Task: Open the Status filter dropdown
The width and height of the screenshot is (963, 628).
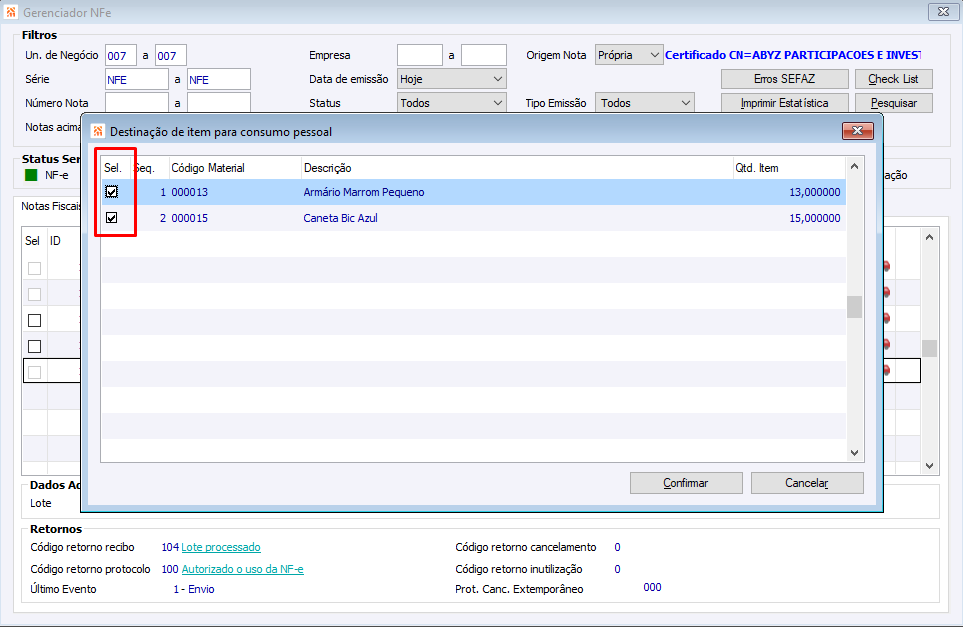Action: 451,103
